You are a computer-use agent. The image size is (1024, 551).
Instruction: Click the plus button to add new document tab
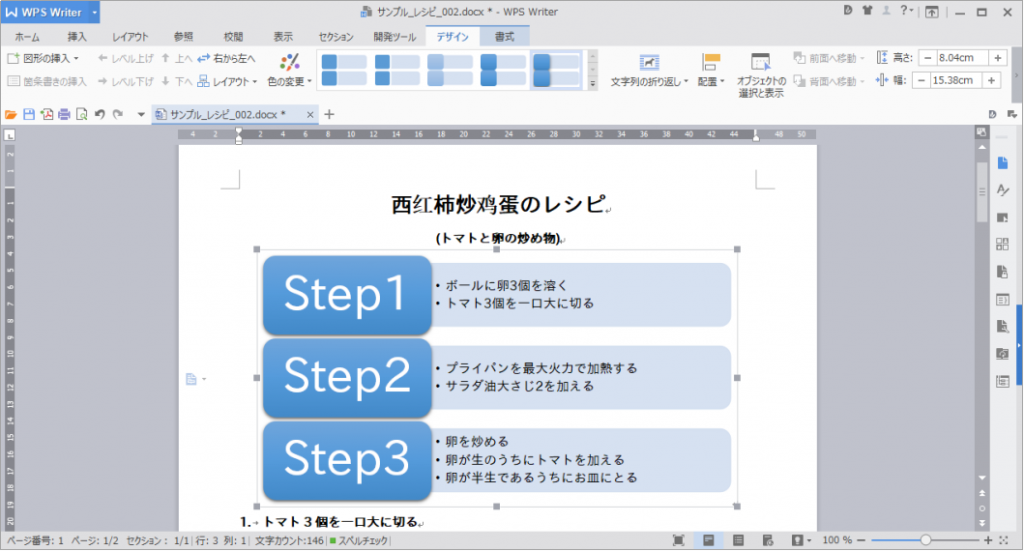[330, 114]
